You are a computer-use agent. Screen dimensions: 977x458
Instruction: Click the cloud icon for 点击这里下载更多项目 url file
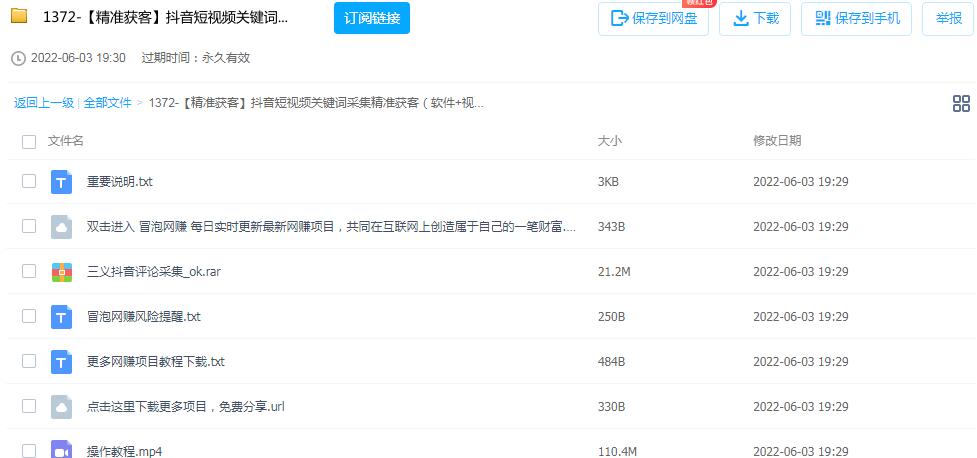[61, 406]
